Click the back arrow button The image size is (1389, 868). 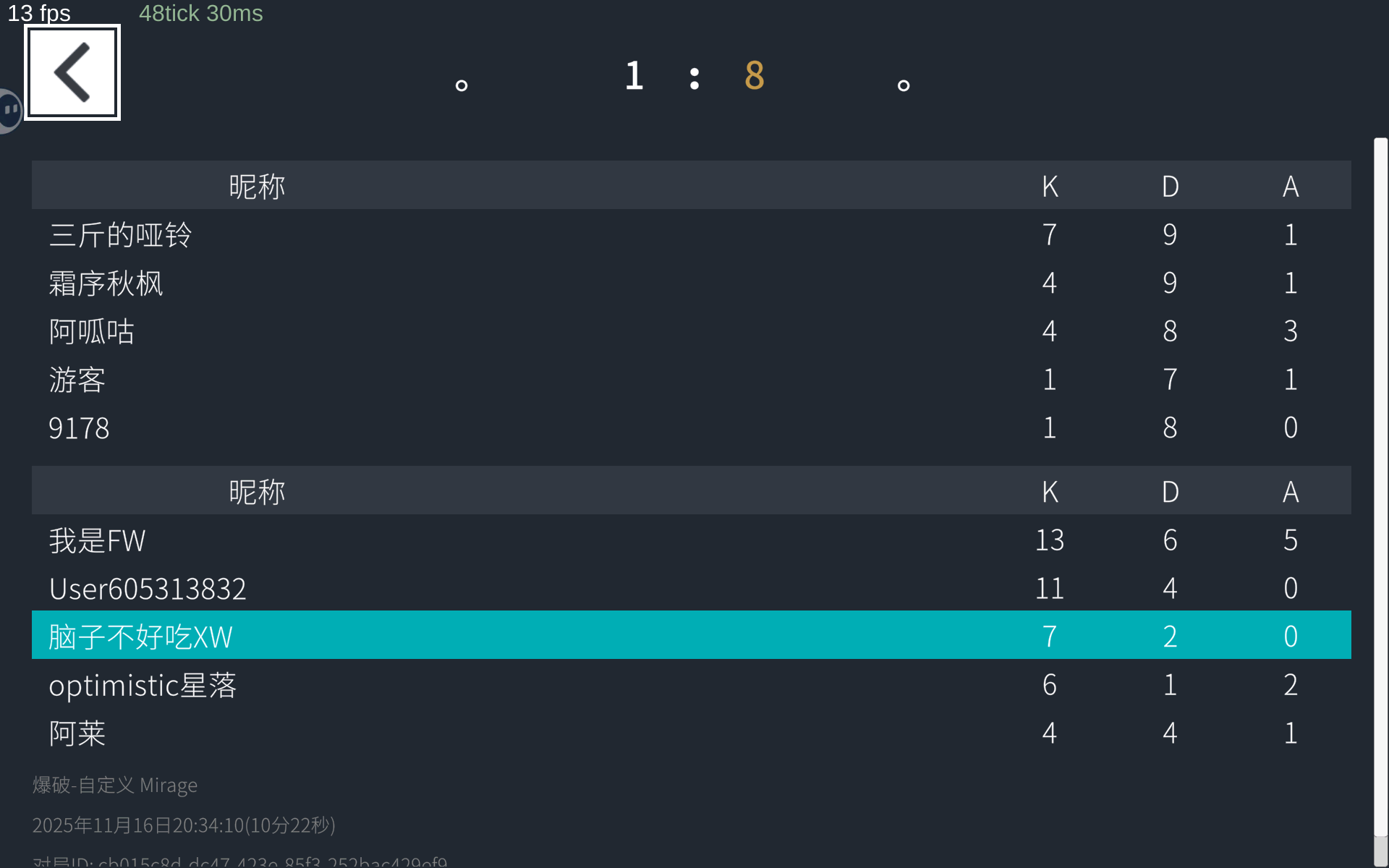pyautogui.click(x=72, y=72)
